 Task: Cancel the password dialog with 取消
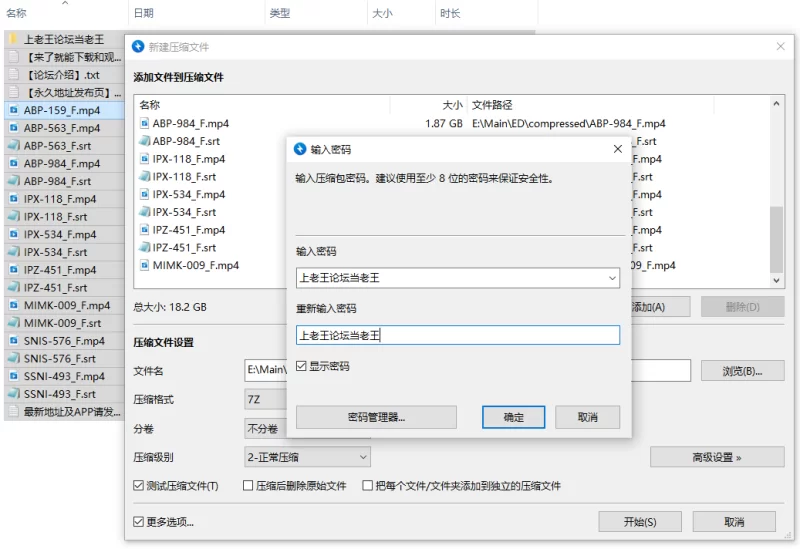point(587,417)
